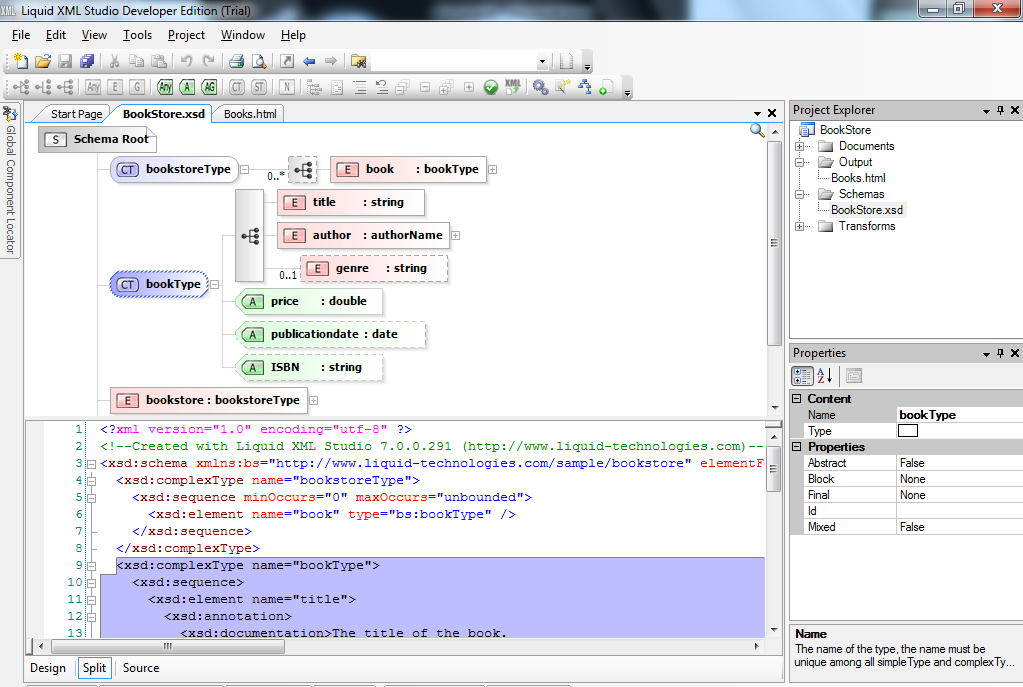This screenshot has width=1023, height=687.
Task: Click the gears settings toolbar icon
Action: coord(540,87)
